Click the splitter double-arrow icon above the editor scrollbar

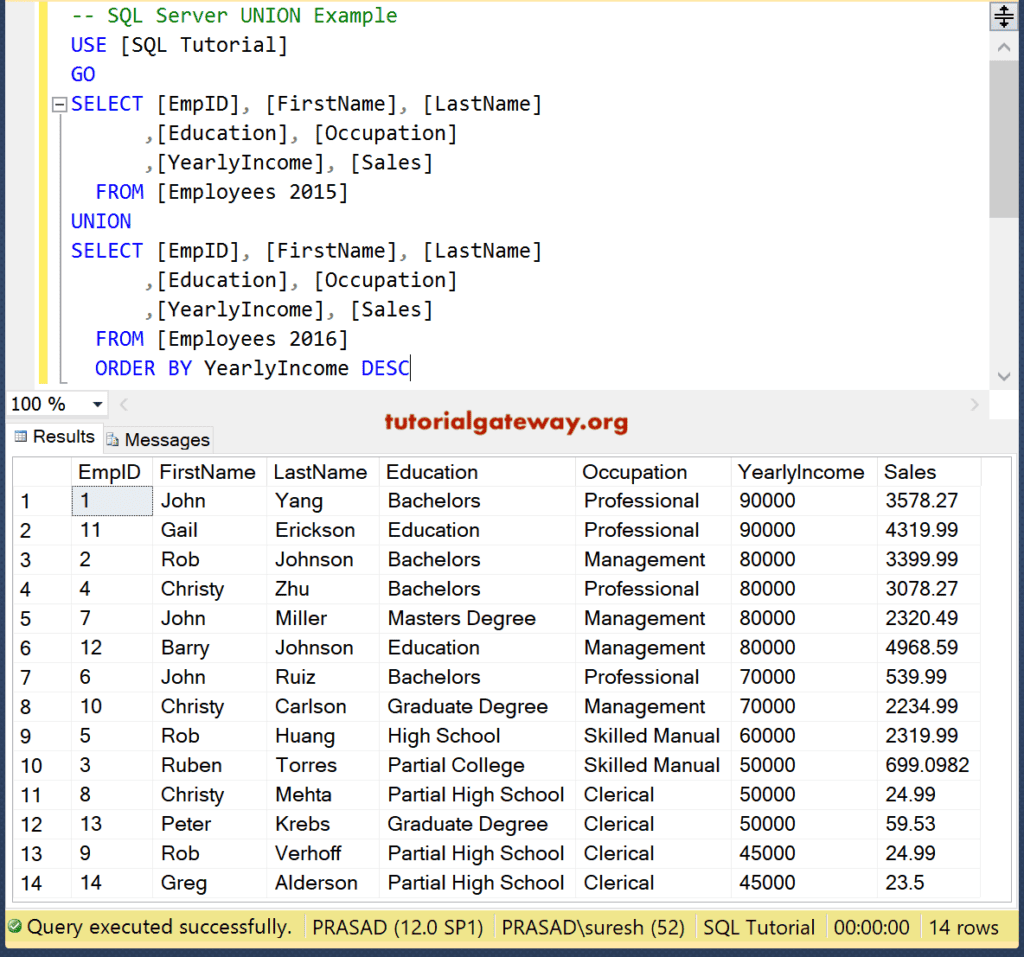point(1003,16)
